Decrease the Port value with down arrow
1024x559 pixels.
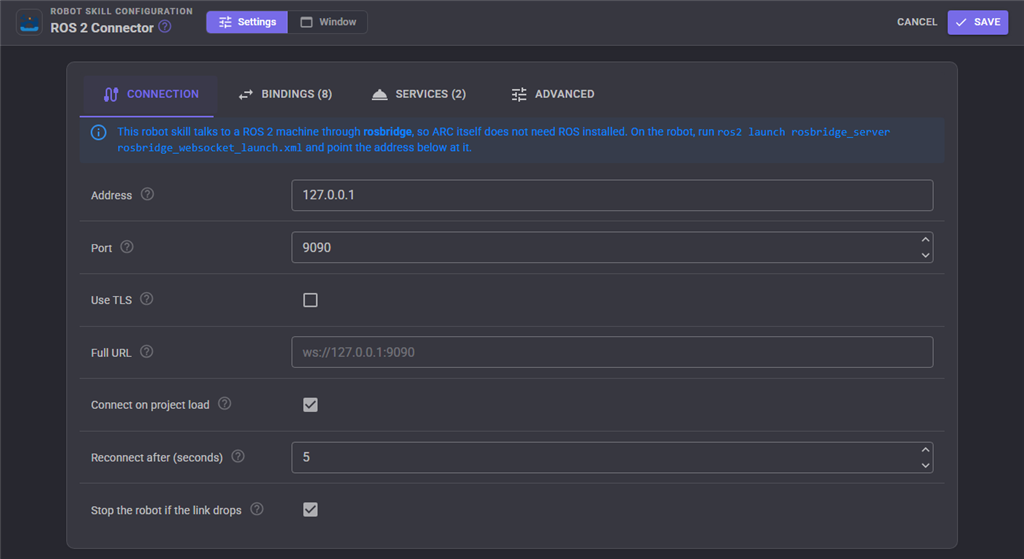coord(925,255)
